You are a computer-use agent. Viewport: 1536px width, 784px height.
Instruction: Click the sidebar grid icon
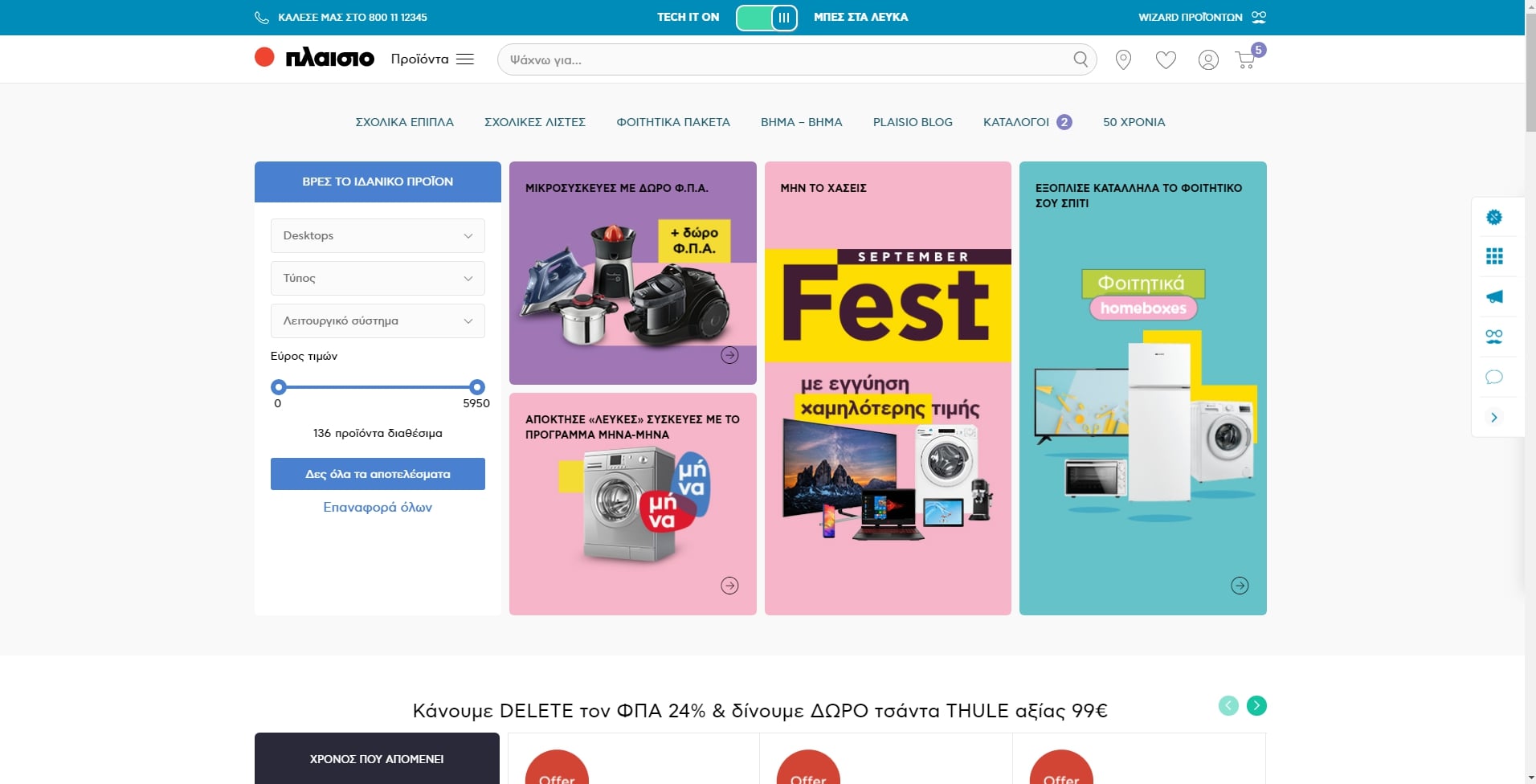point(1494,256)
